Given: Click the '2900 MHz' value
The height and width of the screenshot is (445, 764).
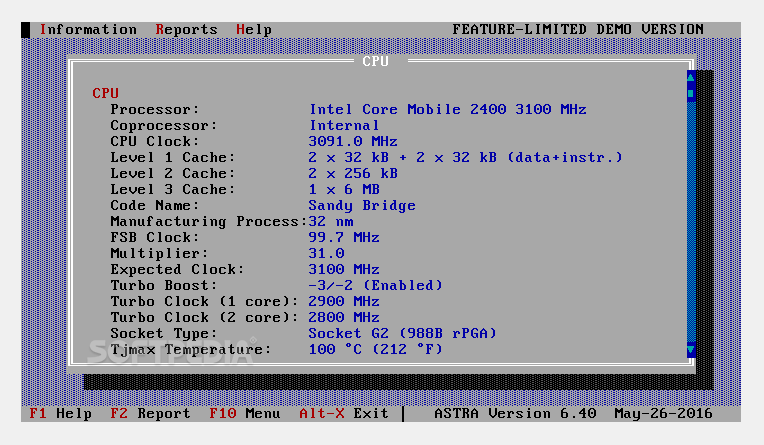Looking at the screenshot, I should click(344, 302).
